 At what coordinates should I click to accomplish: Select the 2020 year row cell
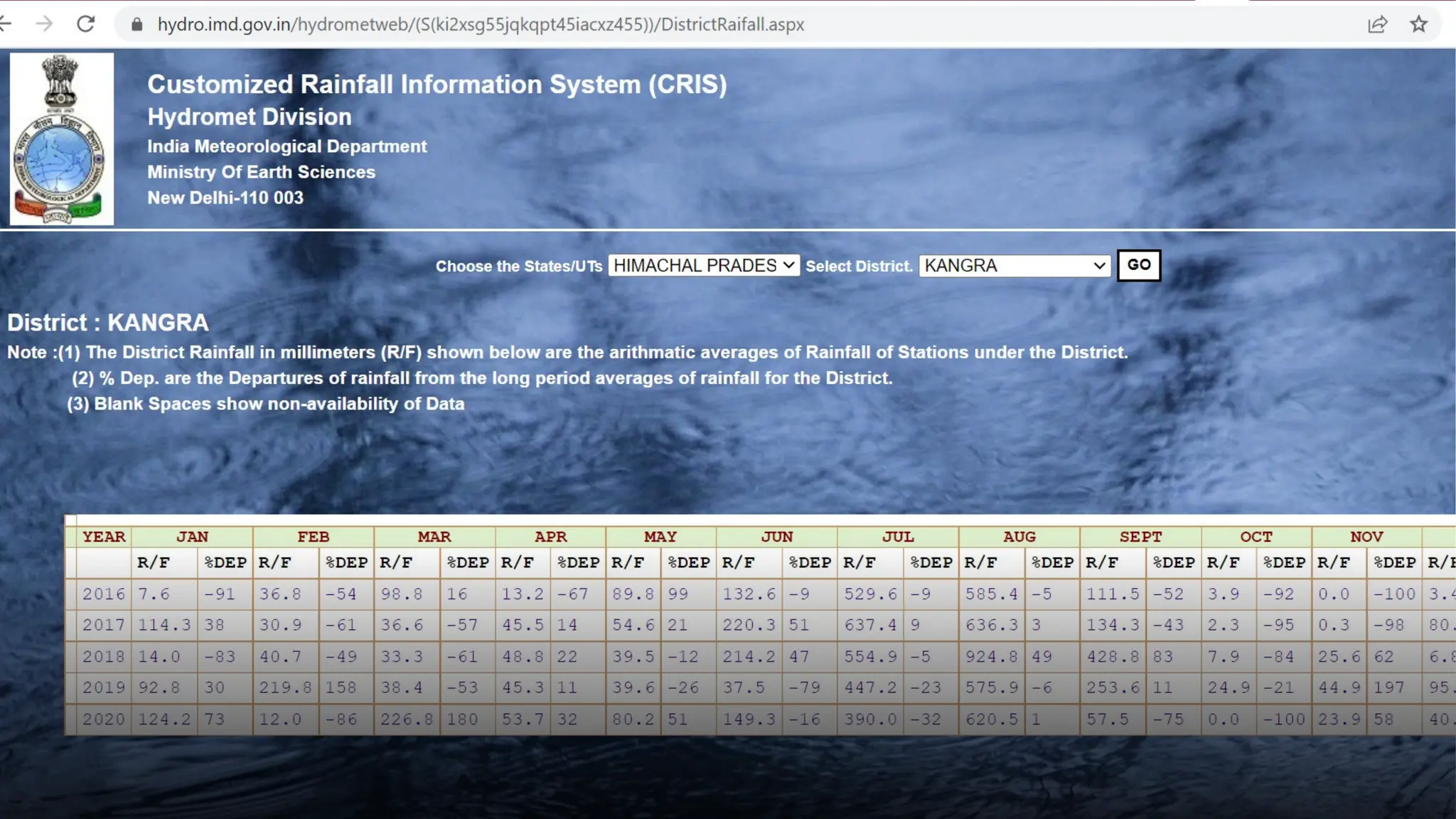[x=104, y=719]
